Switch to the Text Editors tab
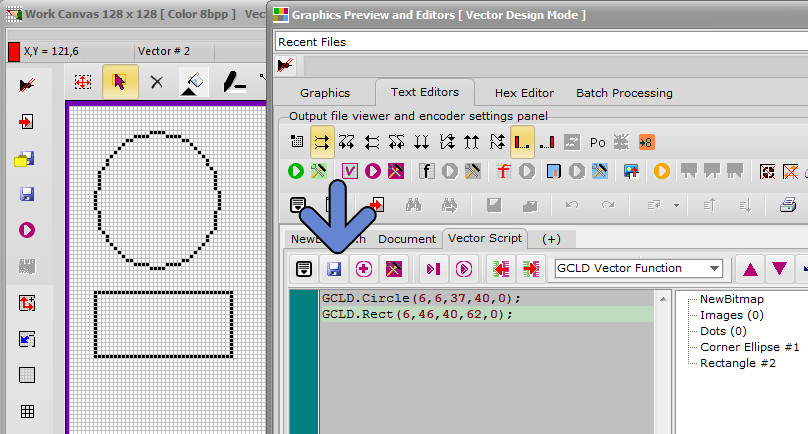The width and height of the screenshot is (808, 434). [425, 92]
